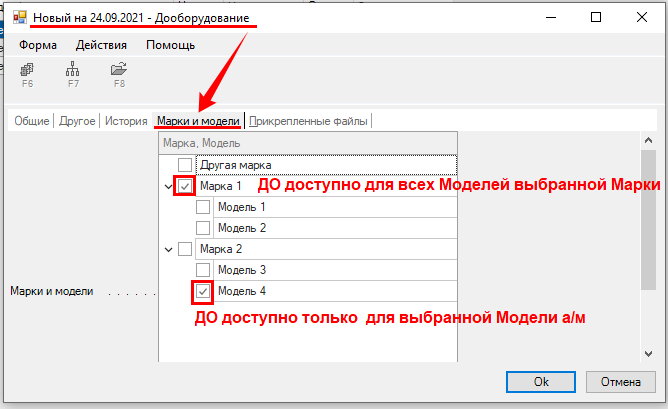The image size is (668, 409).
Task: Tick the Модель 1 checkbox
Action: coord(203,207)
